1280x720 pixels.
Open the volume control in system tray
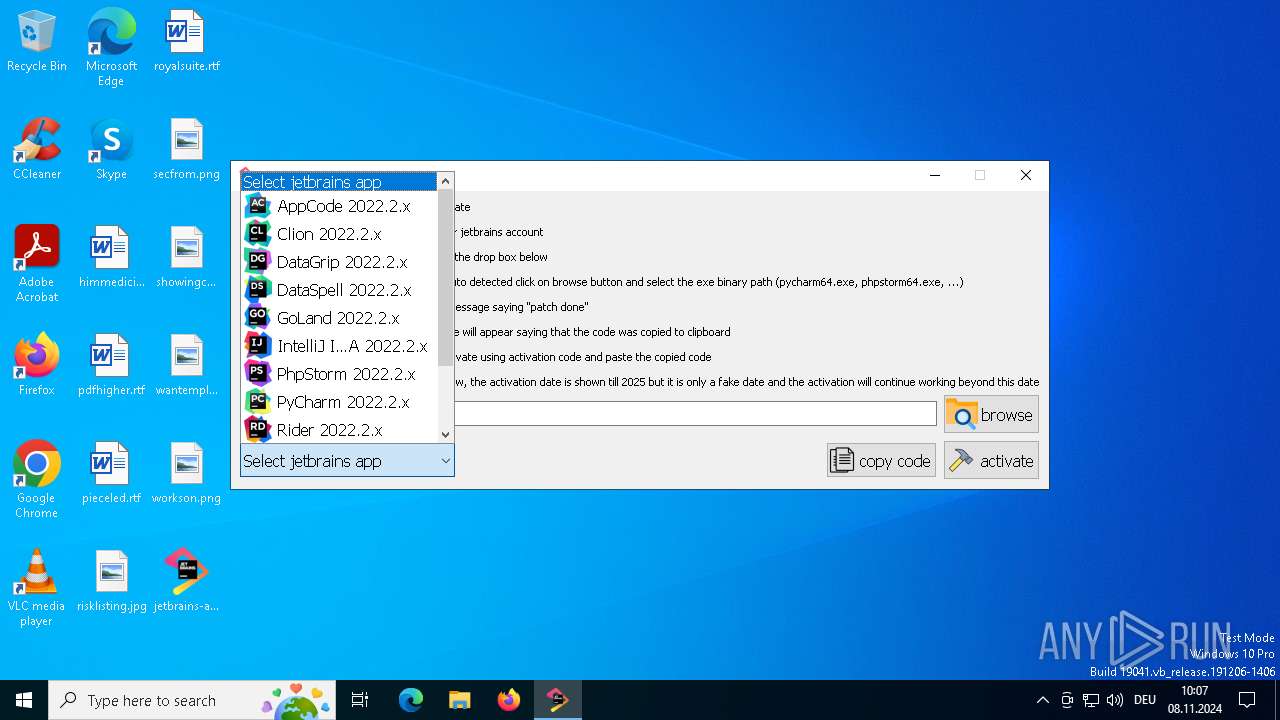click(1115, 700)
